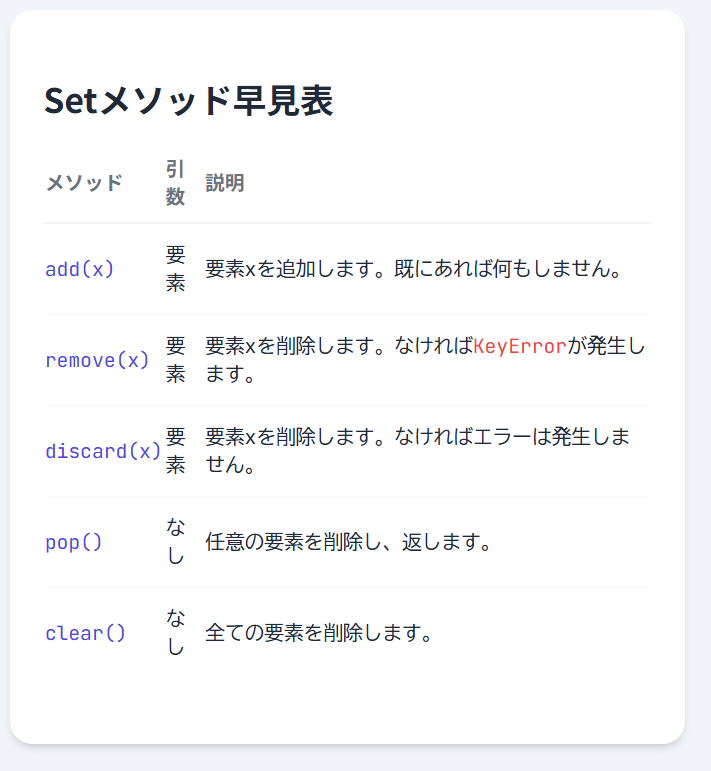The height and width of the screenshot is (771, 711).
Task: Click the description 任意の要素を削除し、返します
Action: 348,543
